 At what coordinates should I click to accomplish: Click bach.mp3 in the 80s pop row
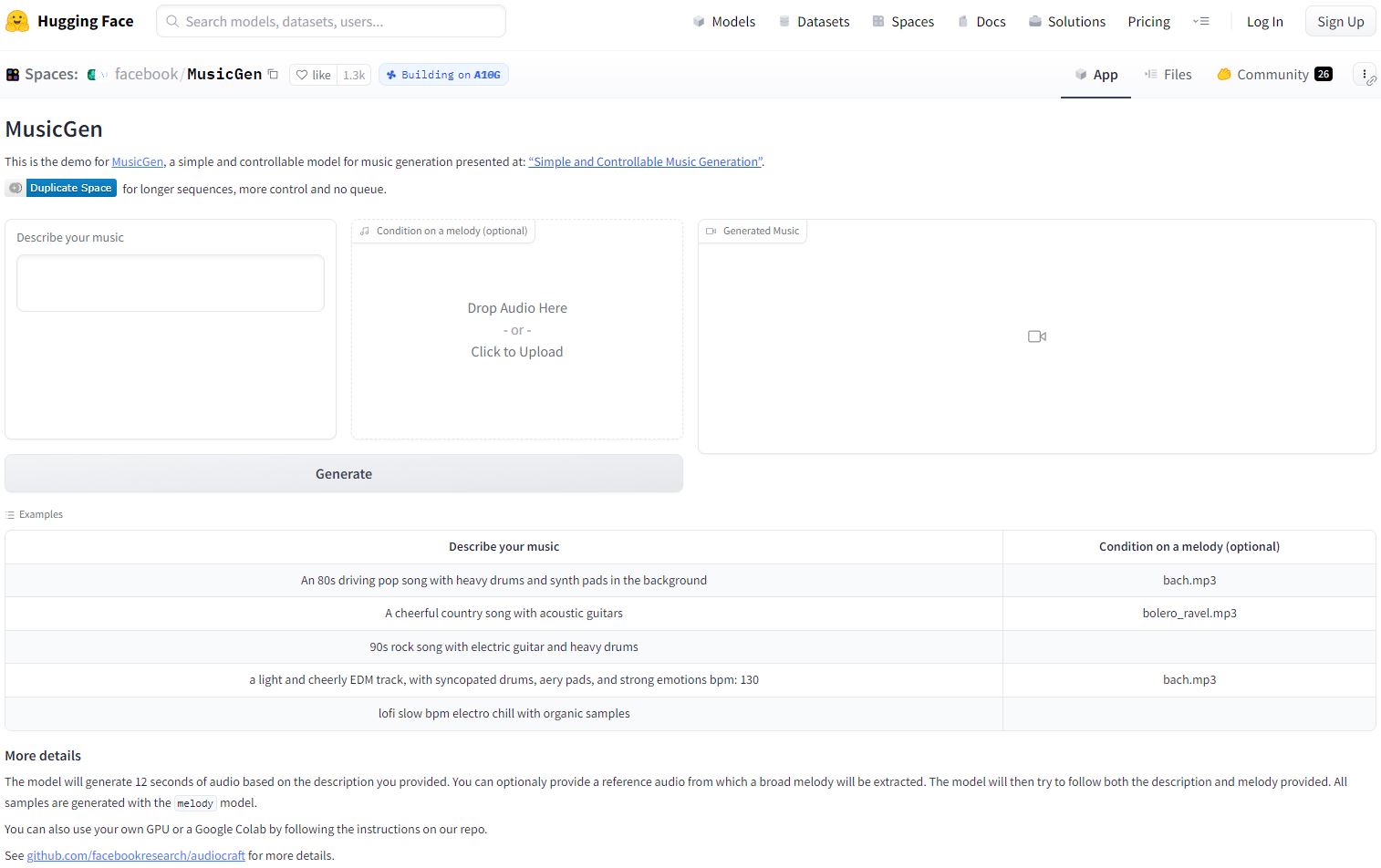1189,580
